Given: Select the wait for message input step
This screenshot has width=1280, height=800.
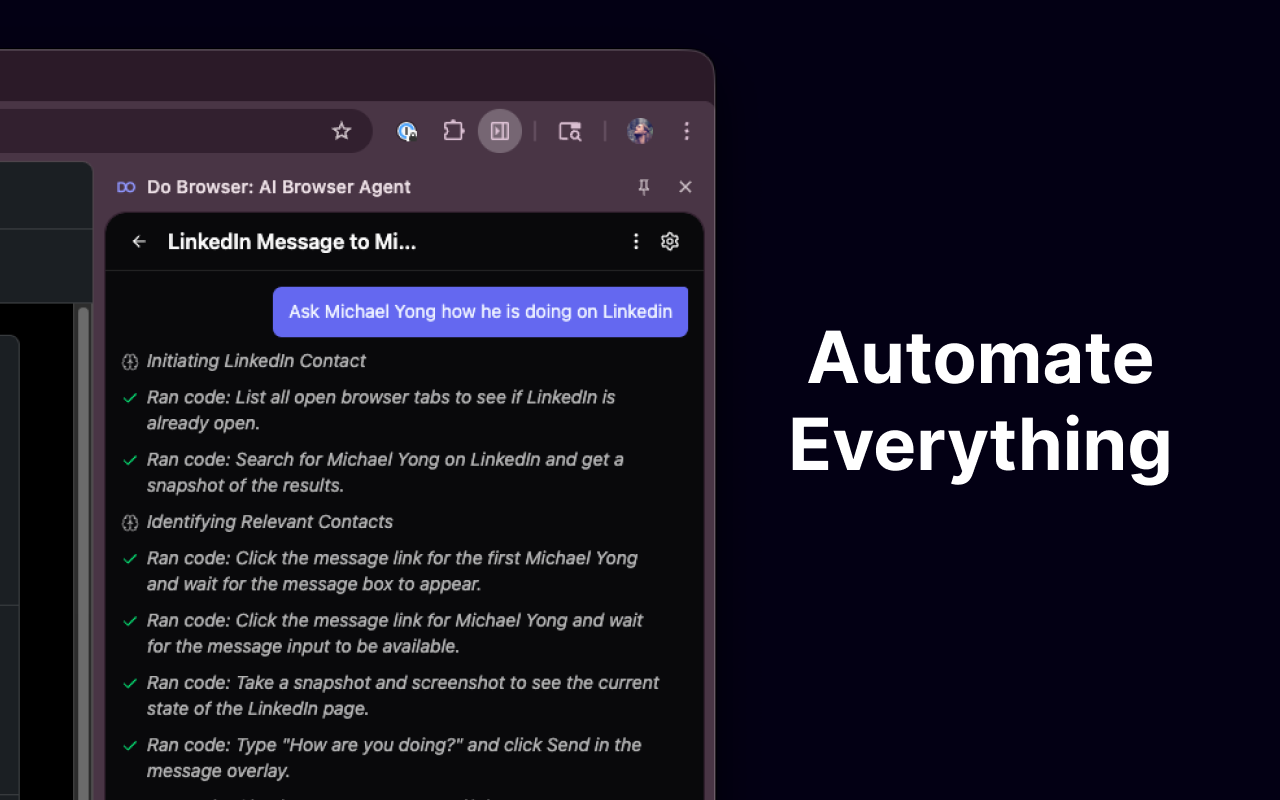Looking at the screenshot, I should click(x=393, y=633).
